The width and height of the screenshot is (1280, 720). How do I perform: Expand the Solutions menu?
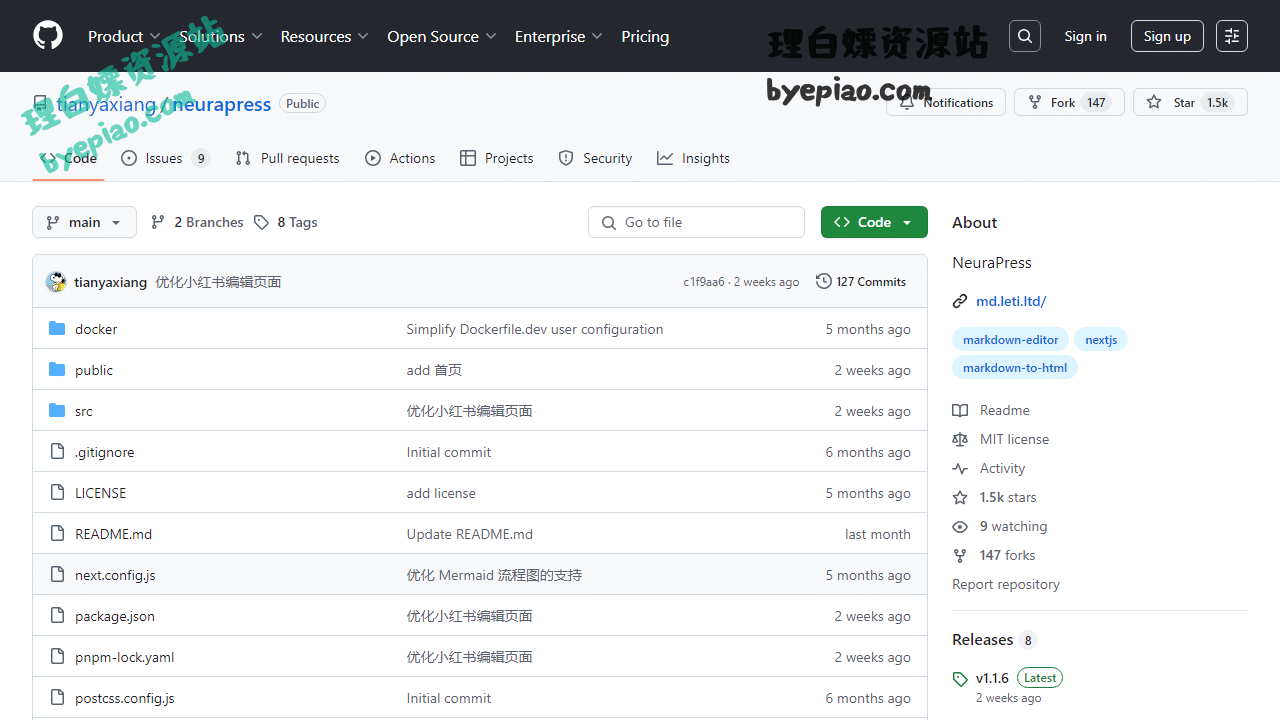click(x=221, y=36)
